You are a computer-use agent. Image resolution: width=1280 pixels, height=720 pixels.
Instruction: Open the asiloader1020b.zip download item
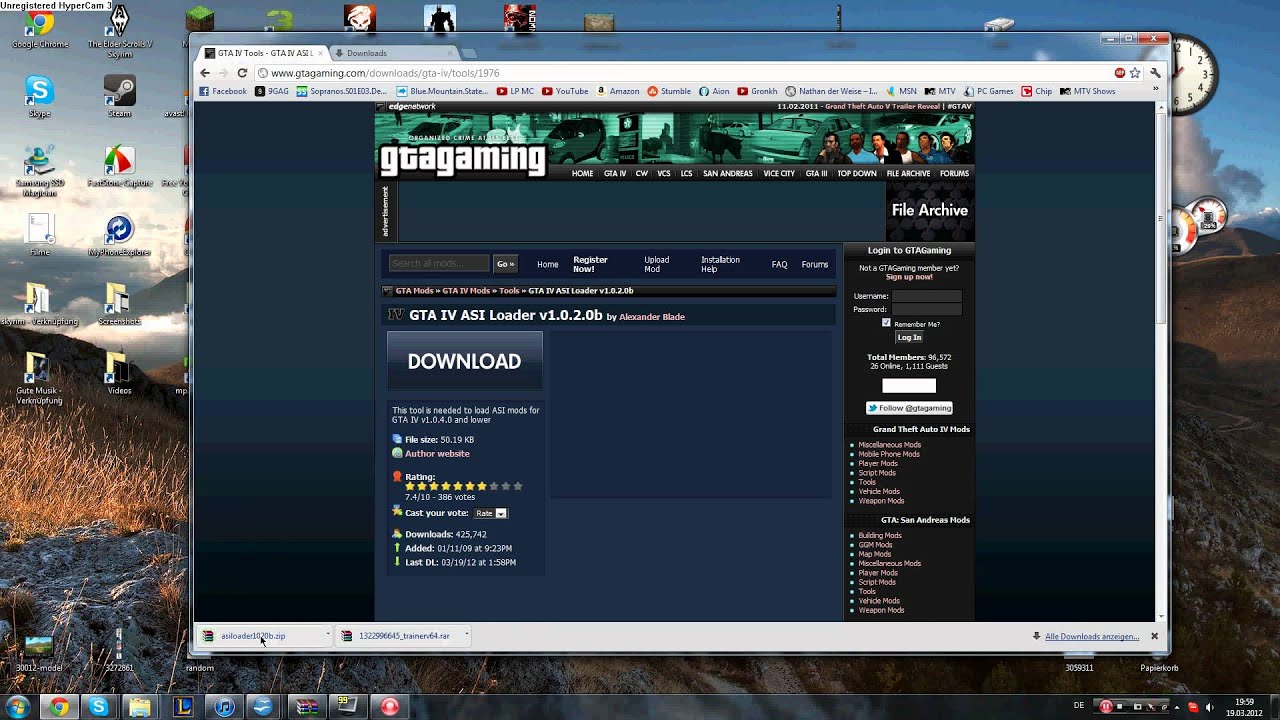coord(253,636)
